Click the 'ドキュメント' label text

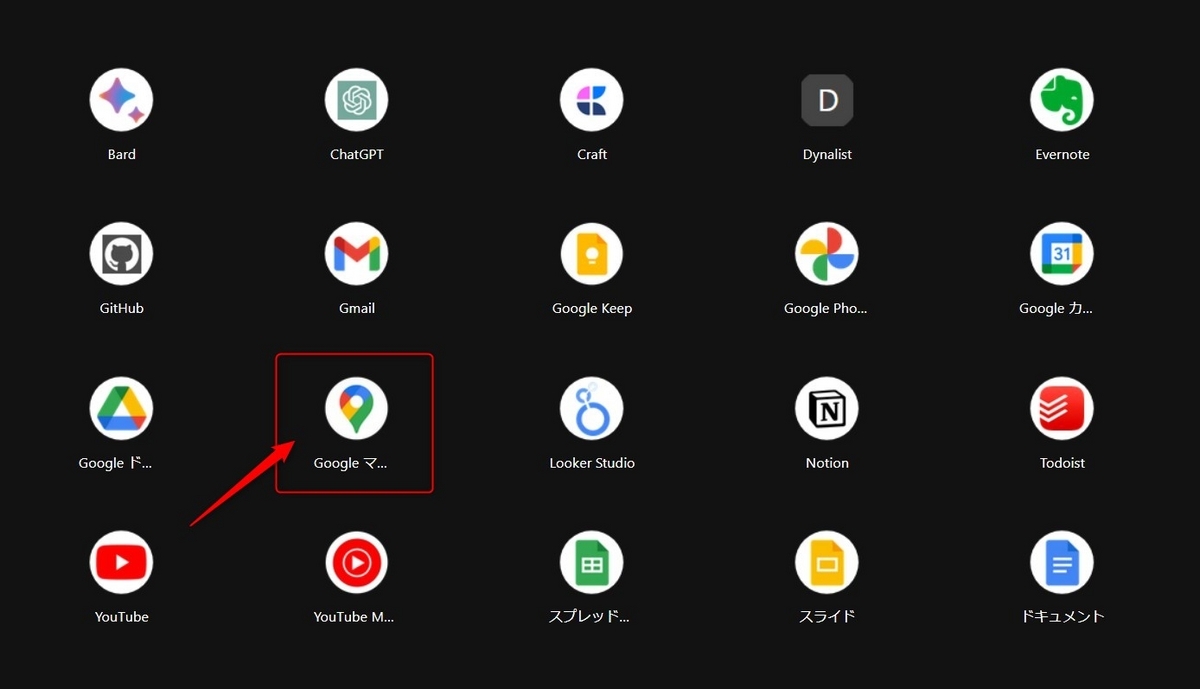[x=1062, y=617]
